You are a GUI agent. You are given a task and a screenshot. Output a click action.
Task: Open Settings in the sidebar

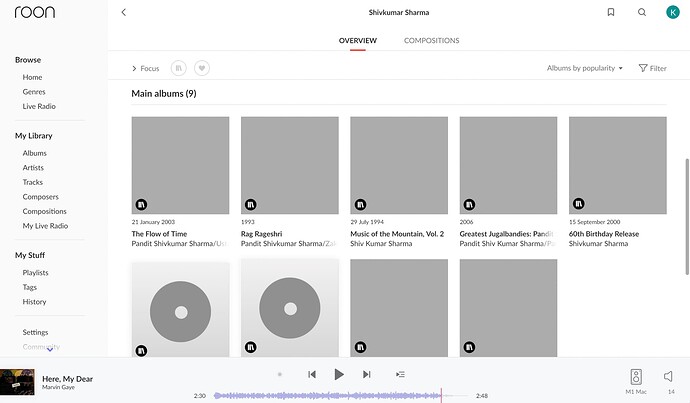coord(35,332)
